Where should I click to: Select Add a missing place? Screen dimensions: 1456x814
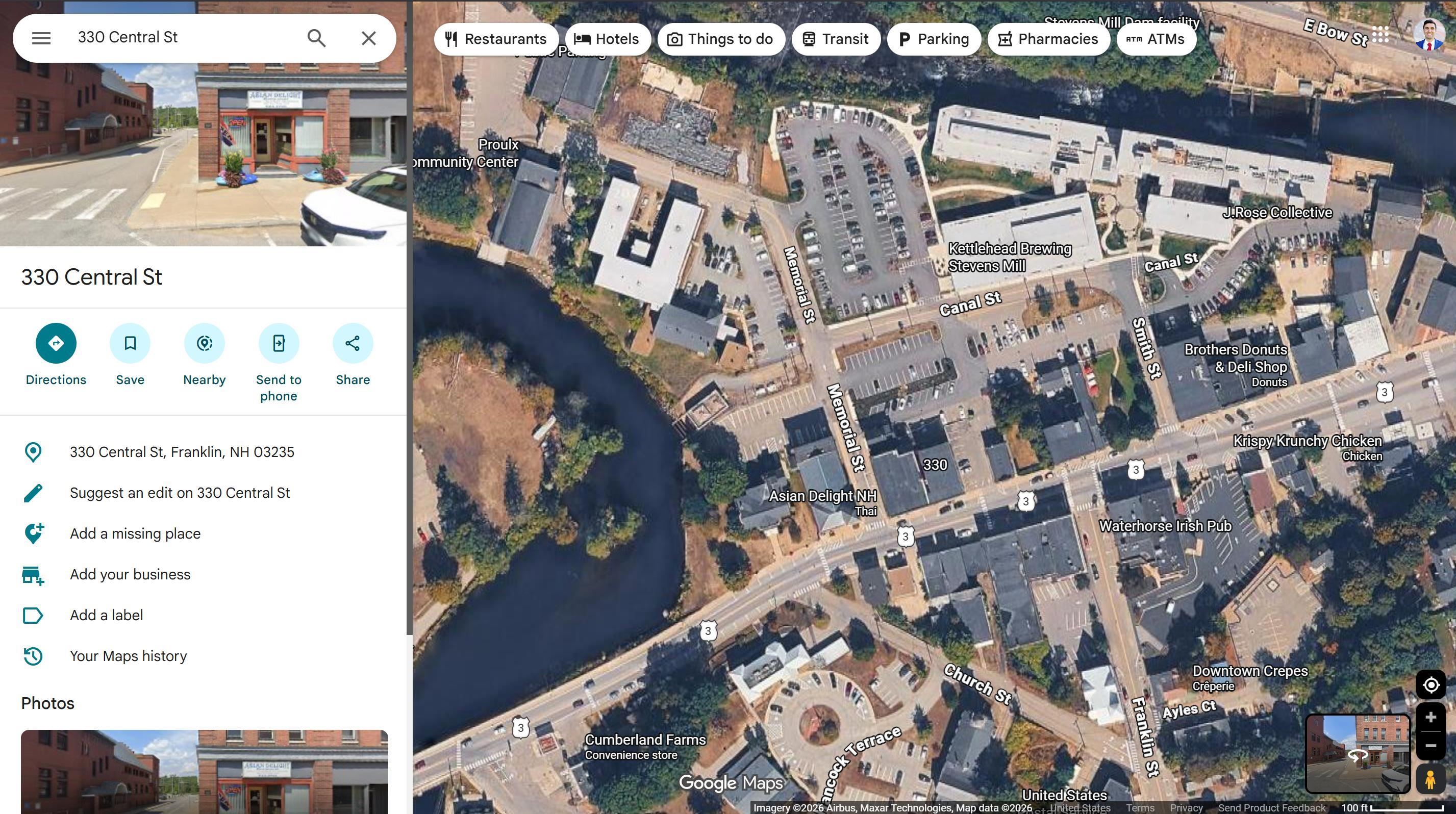(x=135, y=533)
